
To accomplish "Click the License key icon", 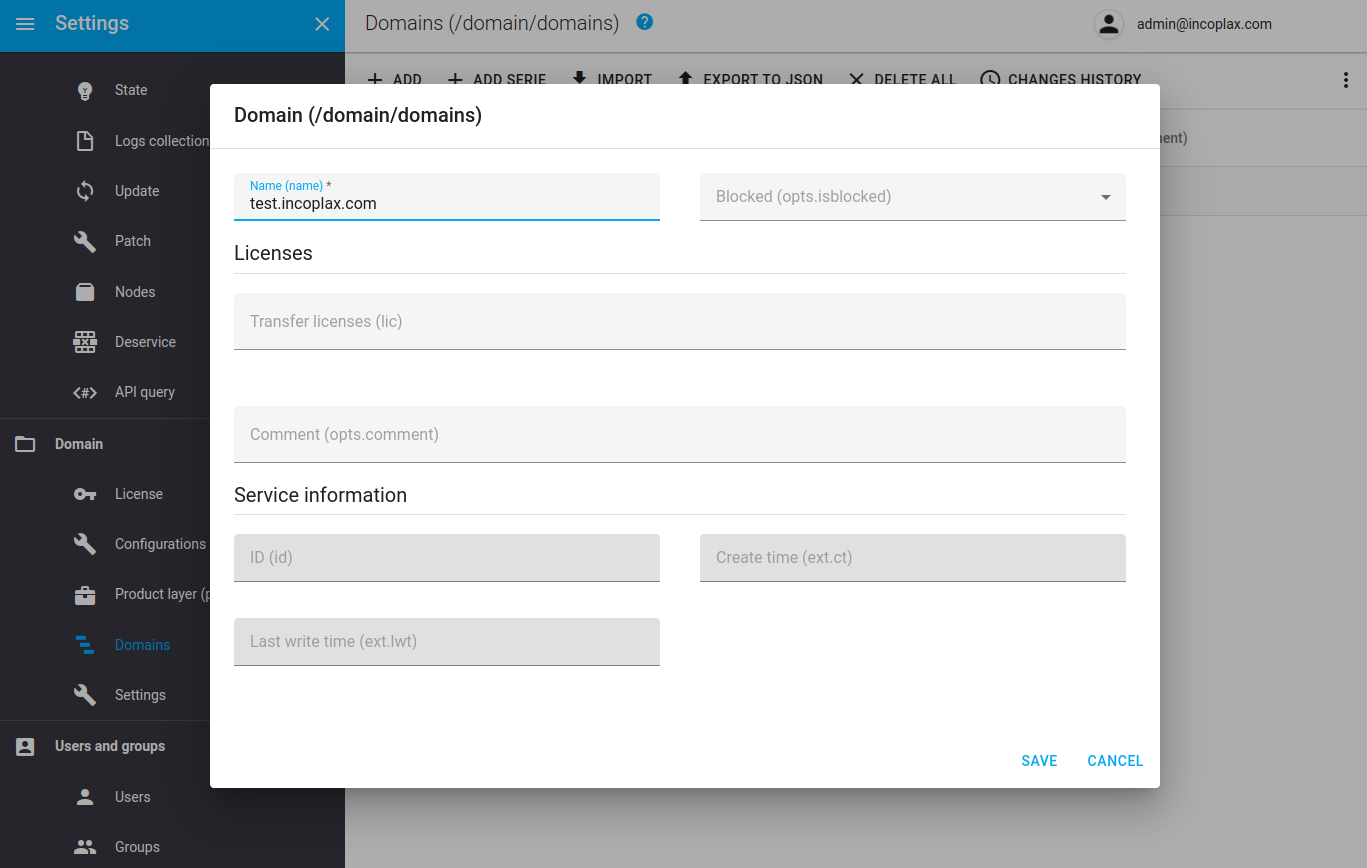I will (x=85, y=494).
